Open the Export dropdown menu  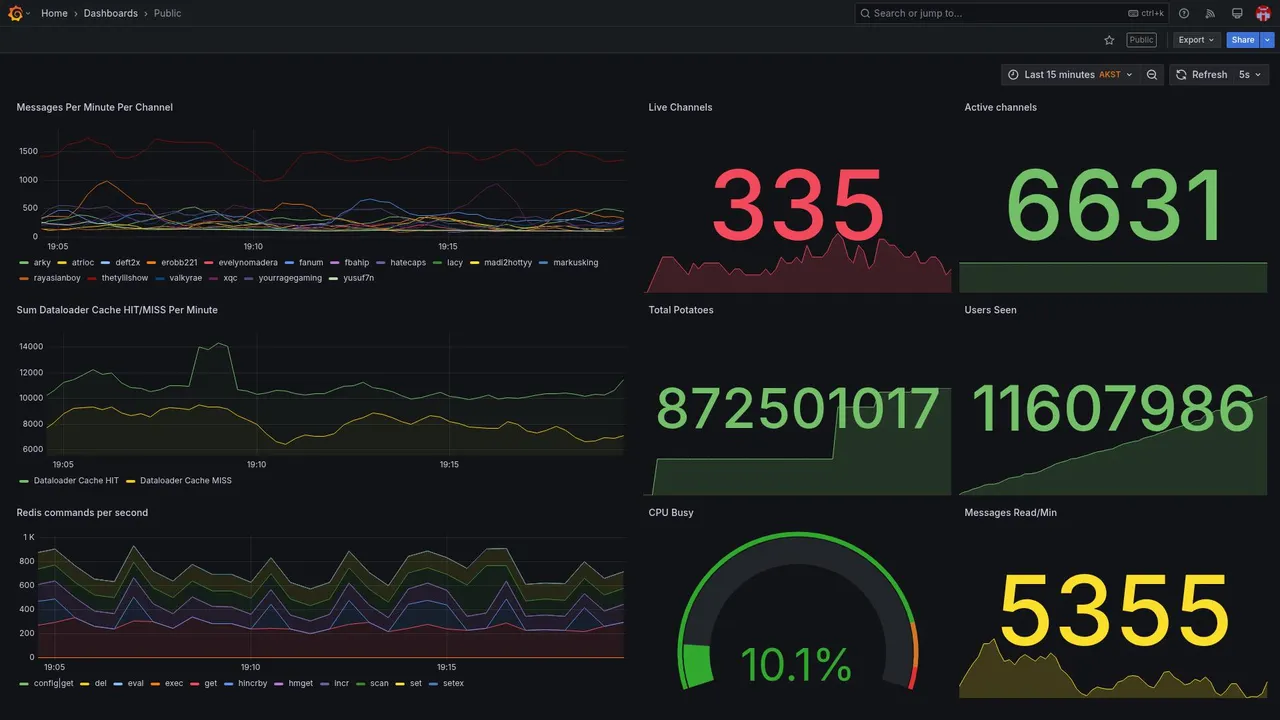(1196, 40)
